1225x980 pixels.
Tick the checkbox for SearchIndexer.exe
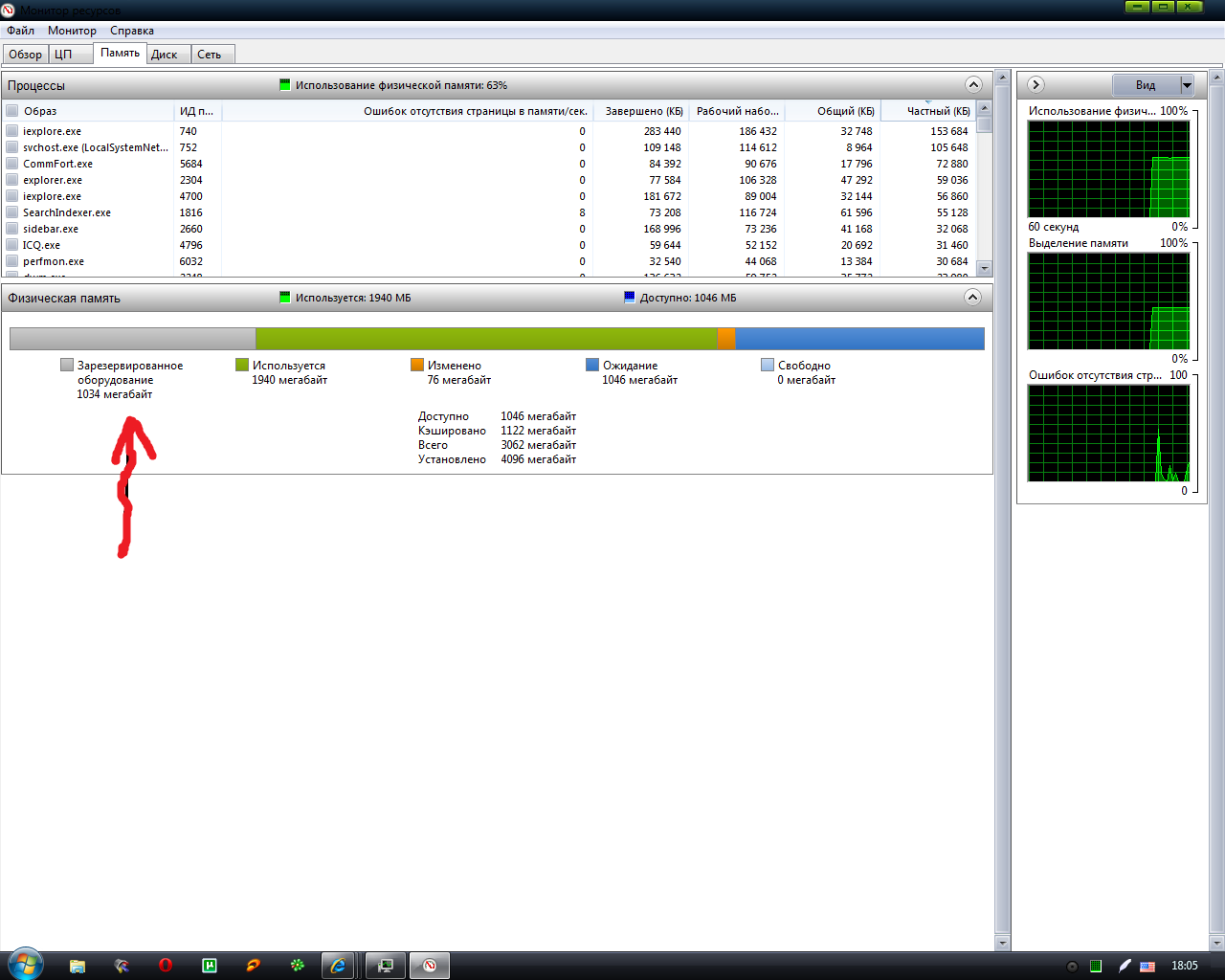pos(12,212)
